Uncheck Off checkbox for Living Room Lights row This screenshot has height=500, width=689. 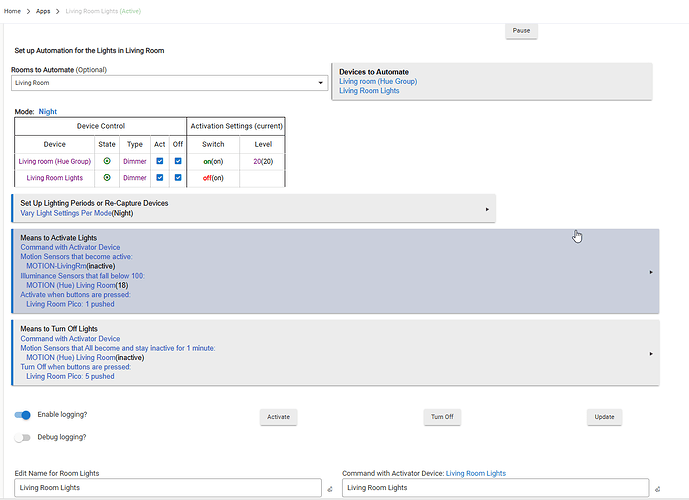click(x=177, y=178)
